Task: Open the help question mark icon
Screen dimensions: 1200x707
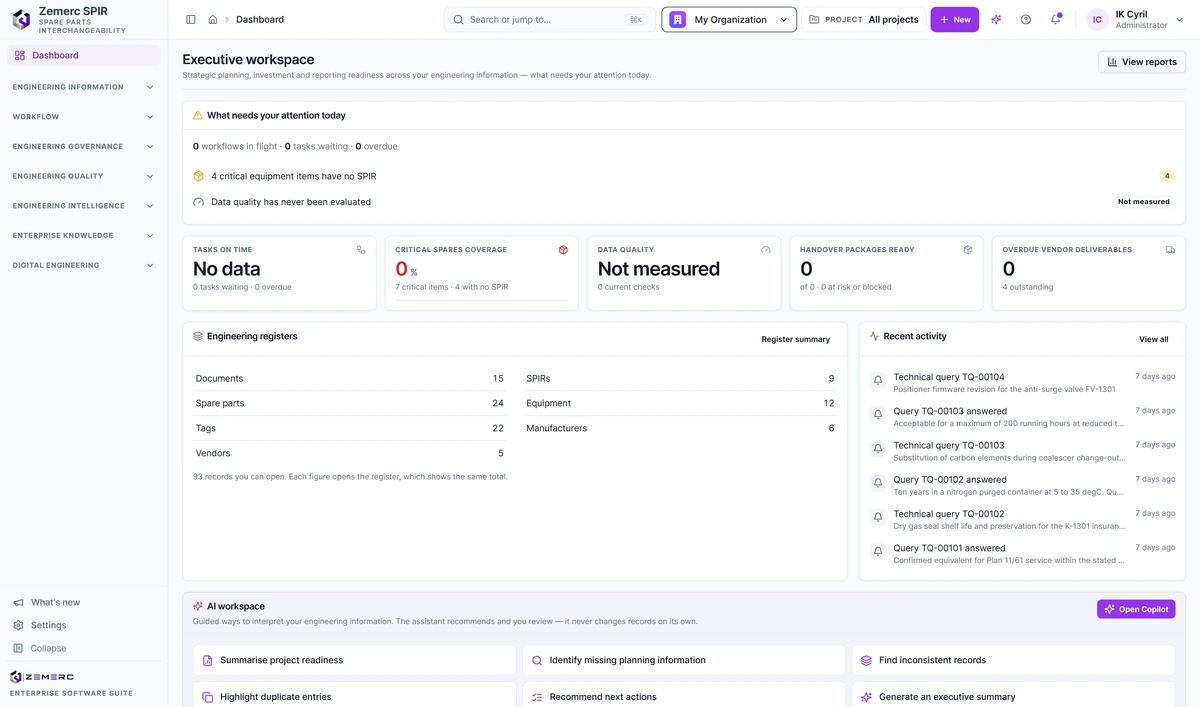Action: point(1025,19)
